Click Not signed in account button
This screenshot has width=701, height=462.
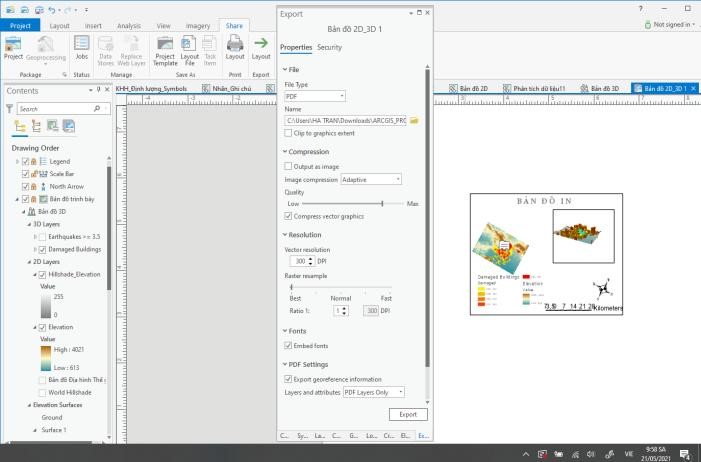[x=670, y=25]
